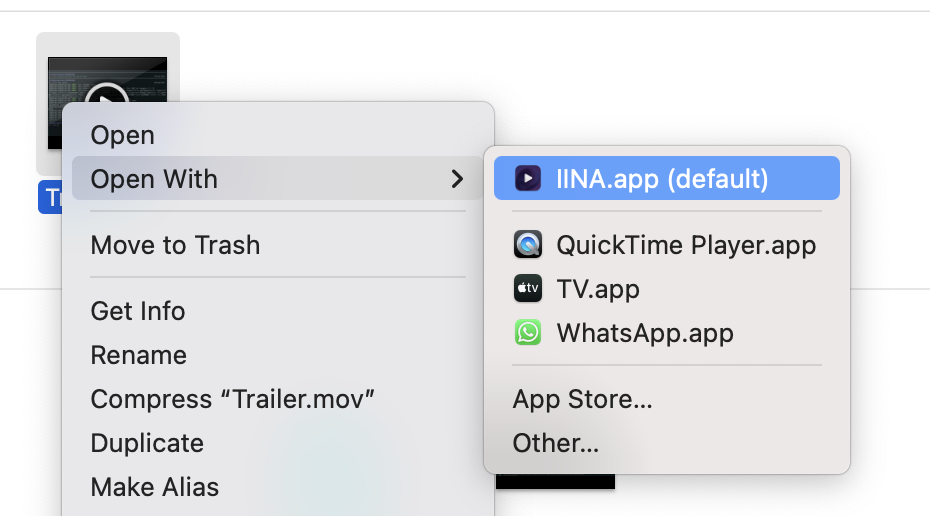
Task: Click the App Store… option
Action: point(582,399)
